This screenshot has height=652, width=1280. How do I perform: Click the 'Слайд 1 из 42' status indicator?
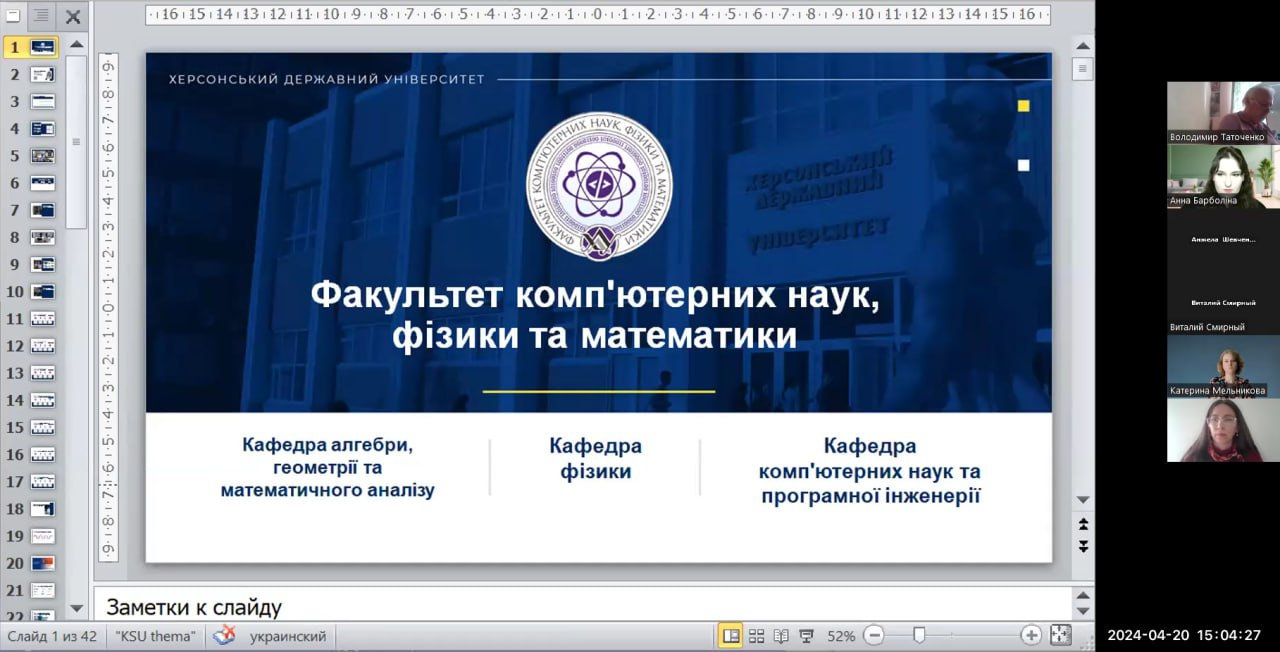(x=52, y=636)
